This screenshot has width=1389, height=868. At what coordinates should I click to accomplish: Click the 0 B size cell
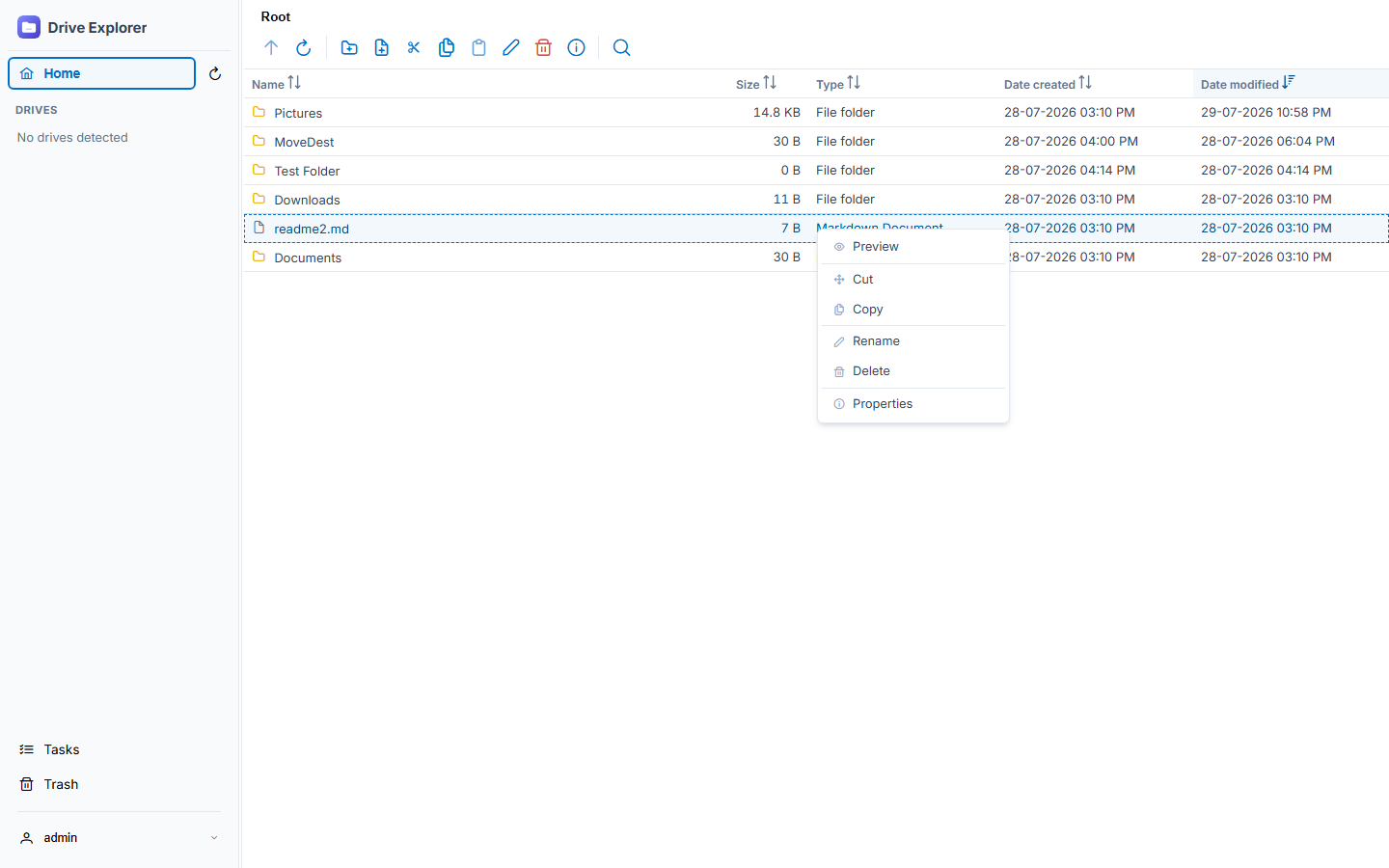[791, 170]
